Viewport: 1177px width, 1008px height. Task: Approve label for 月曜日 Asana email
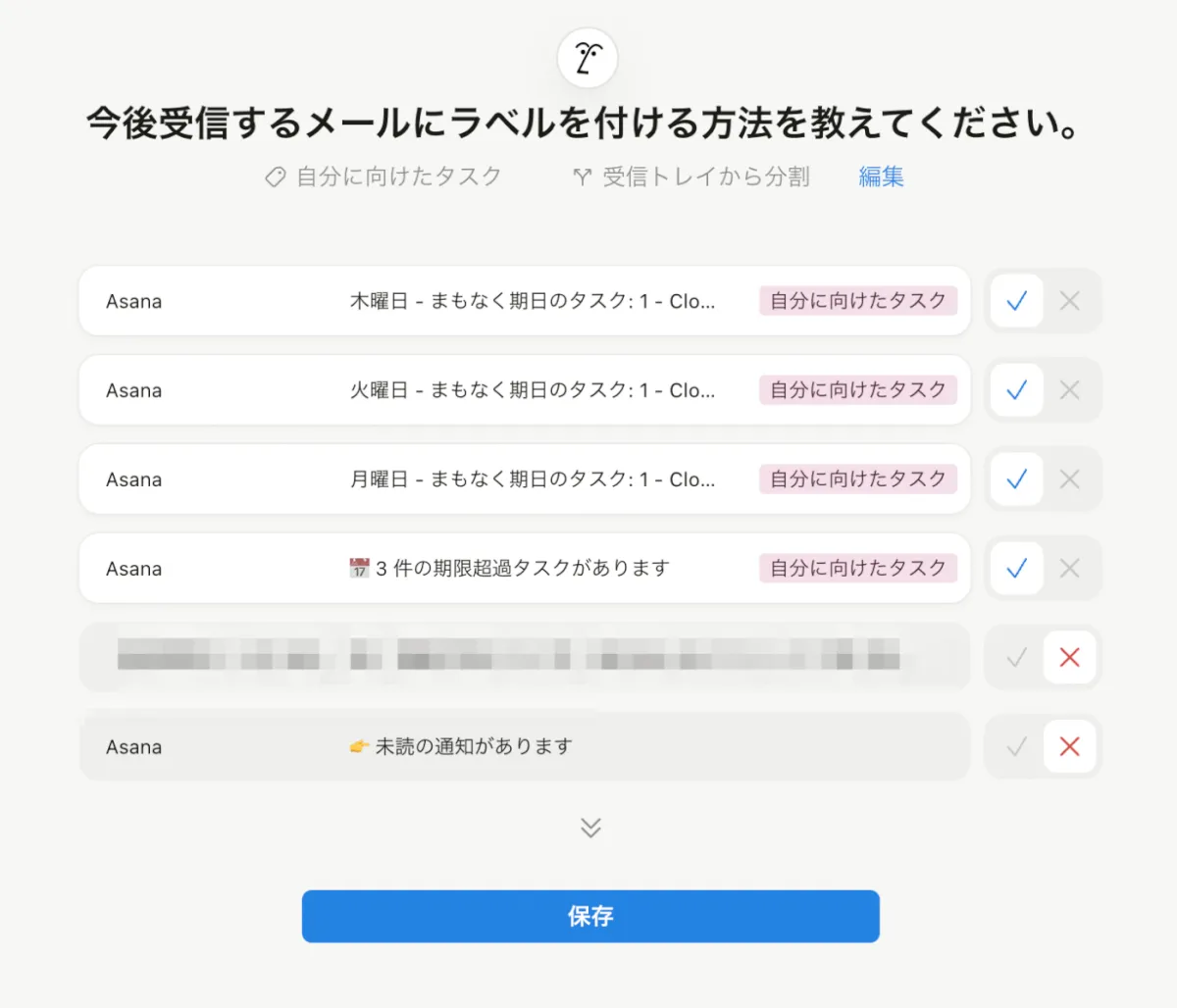click(x=1016, y=479)
